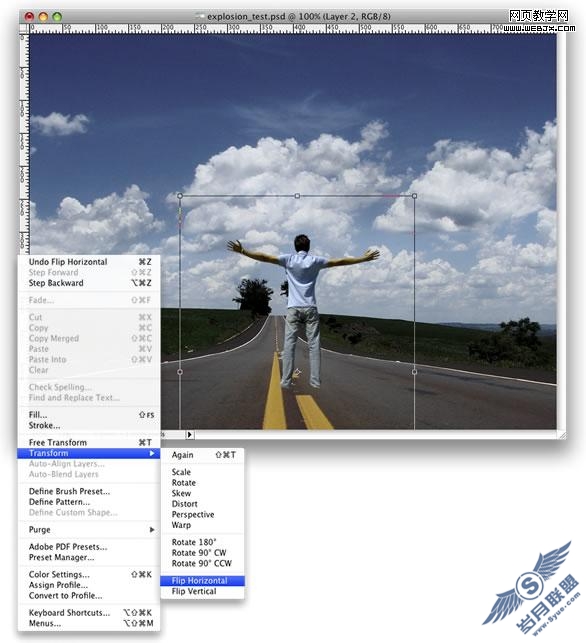Click the status bar arrow button
This screenshot has height=643, width=586.
189,435
